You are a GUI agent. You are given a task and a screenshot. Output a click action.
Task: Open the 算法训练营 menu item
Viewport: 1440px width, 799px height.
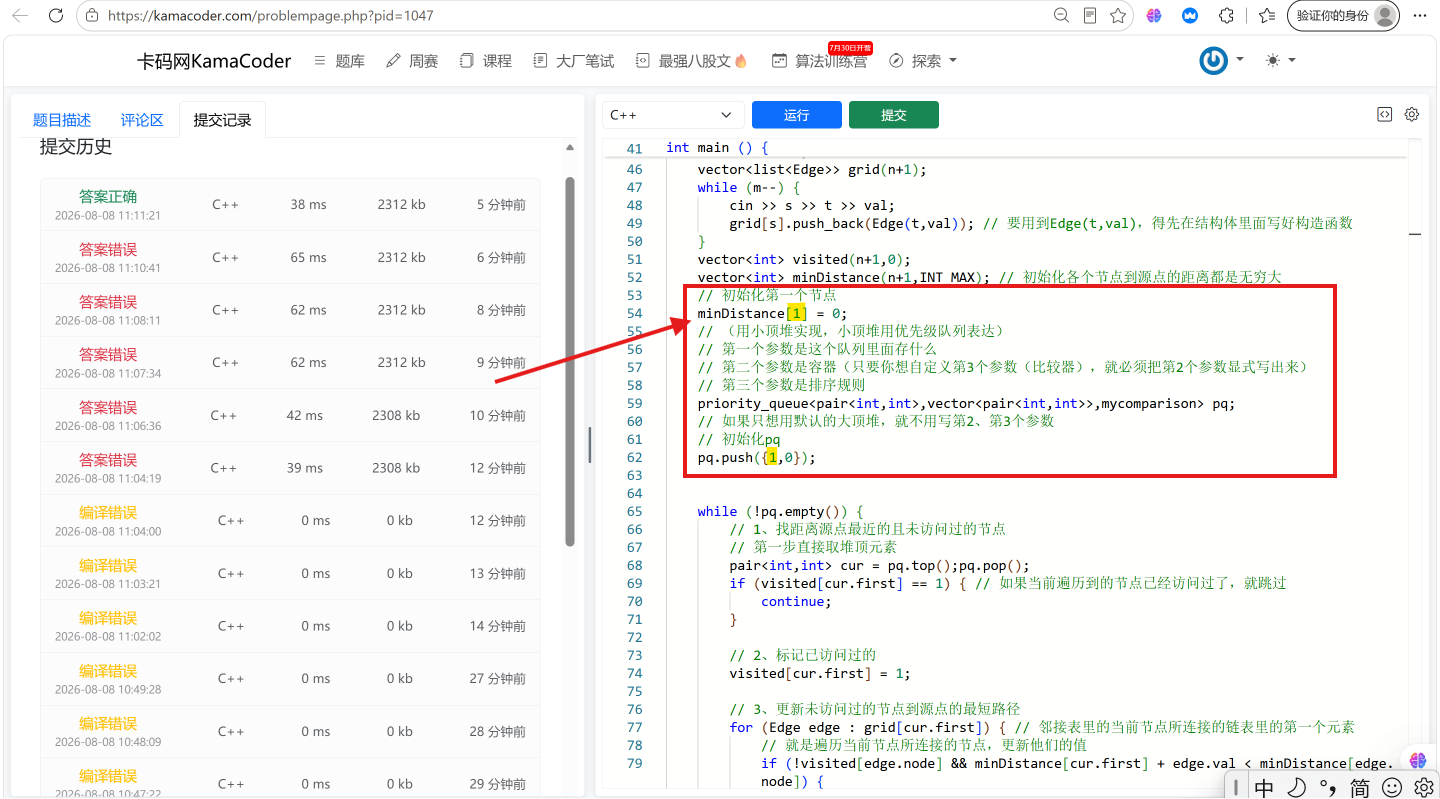[x=819, y=61]
